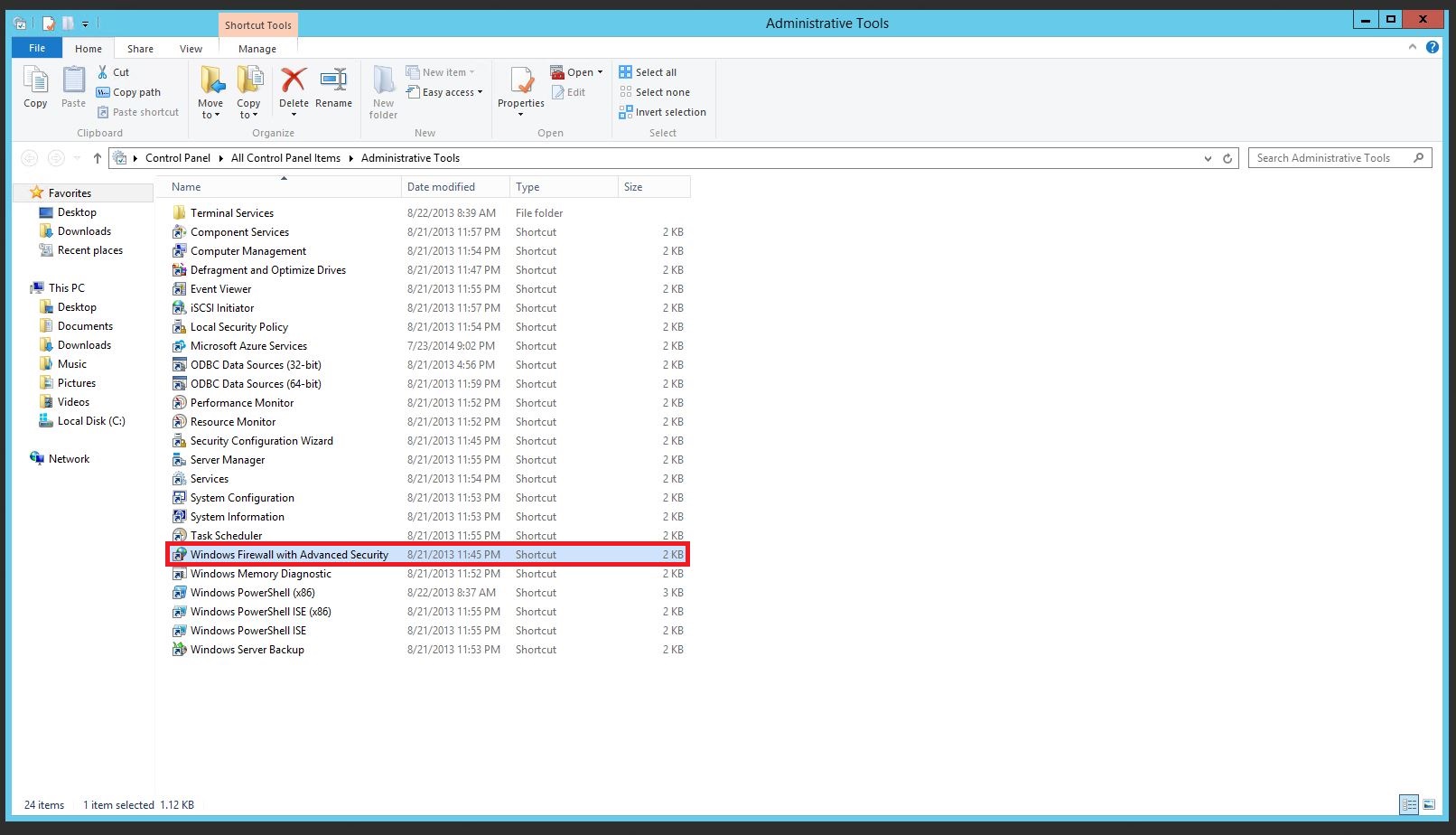Screen dimensions: 1456x835
Task: Switch to the View ribbon tab
Action: pos(191,49)
